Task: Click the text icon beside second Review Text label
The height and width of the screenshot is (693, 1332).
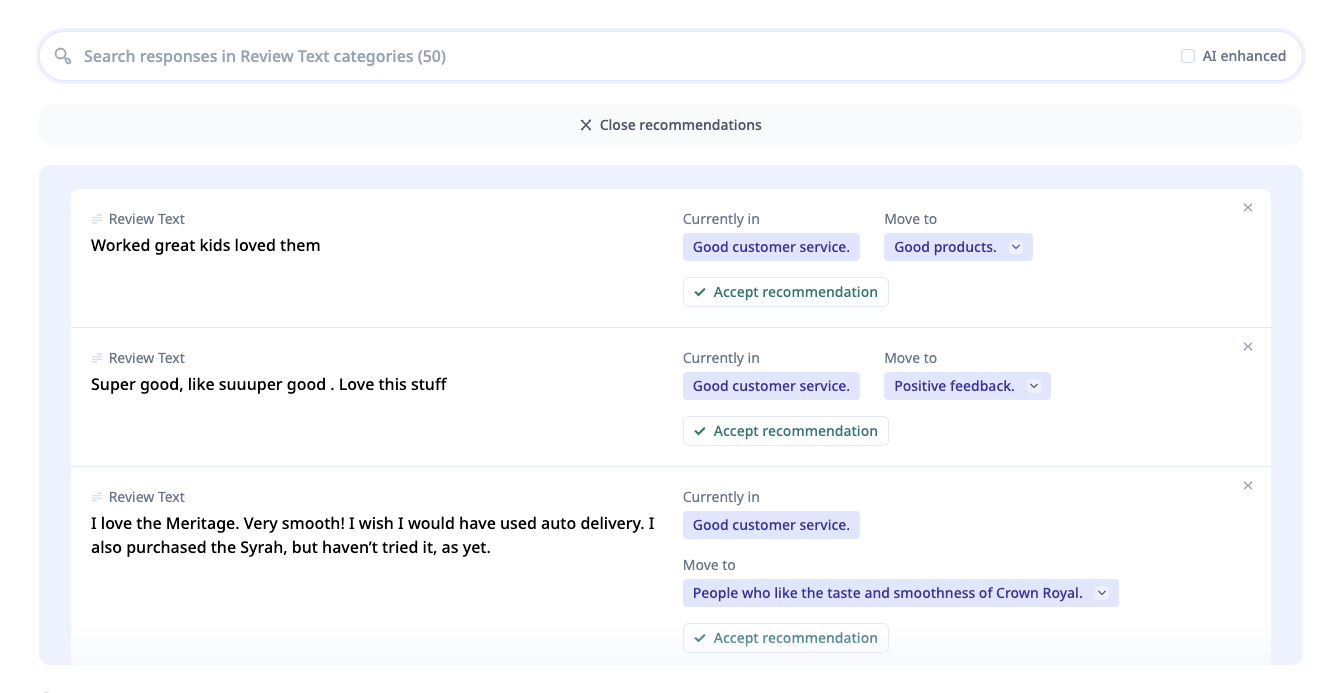Action: coord(97,358)
